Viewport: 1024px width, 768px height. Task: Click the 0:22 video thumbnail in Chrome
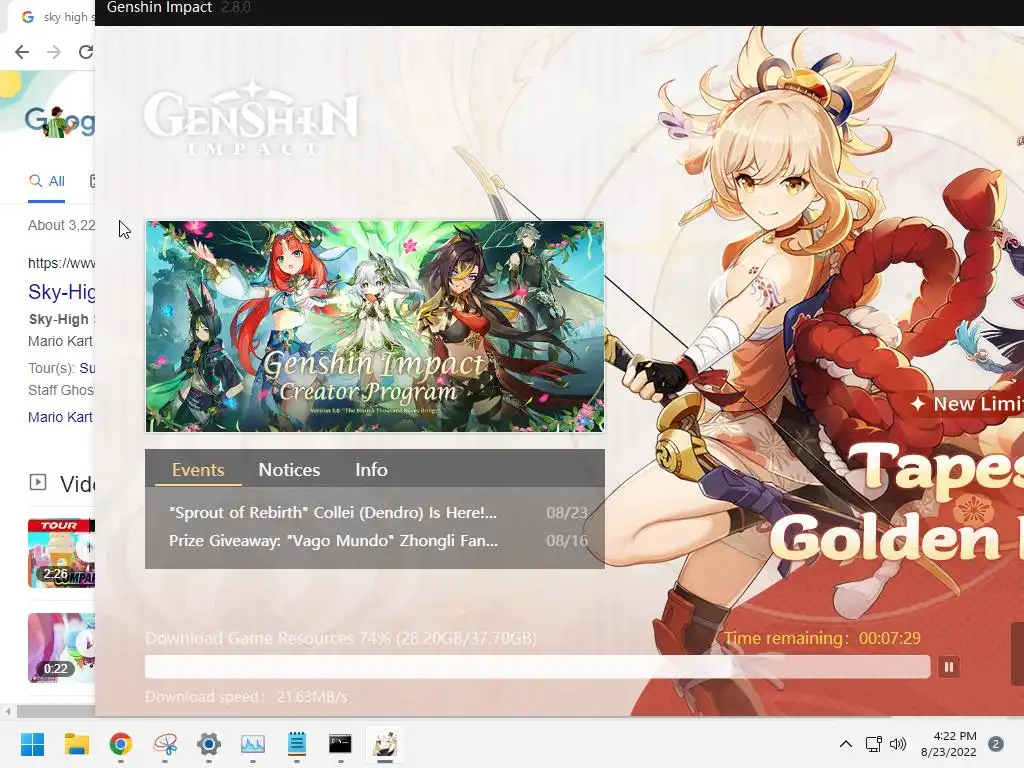(61, 648)
